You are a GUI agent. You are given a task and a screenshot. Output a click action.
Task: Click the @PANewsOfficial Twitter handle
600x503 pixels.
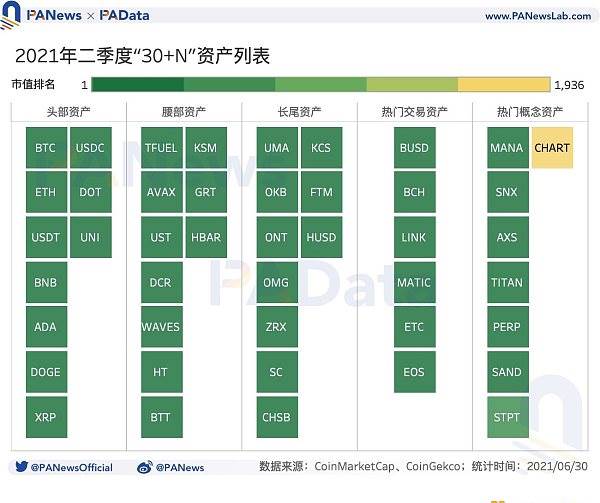coord(72,467)
